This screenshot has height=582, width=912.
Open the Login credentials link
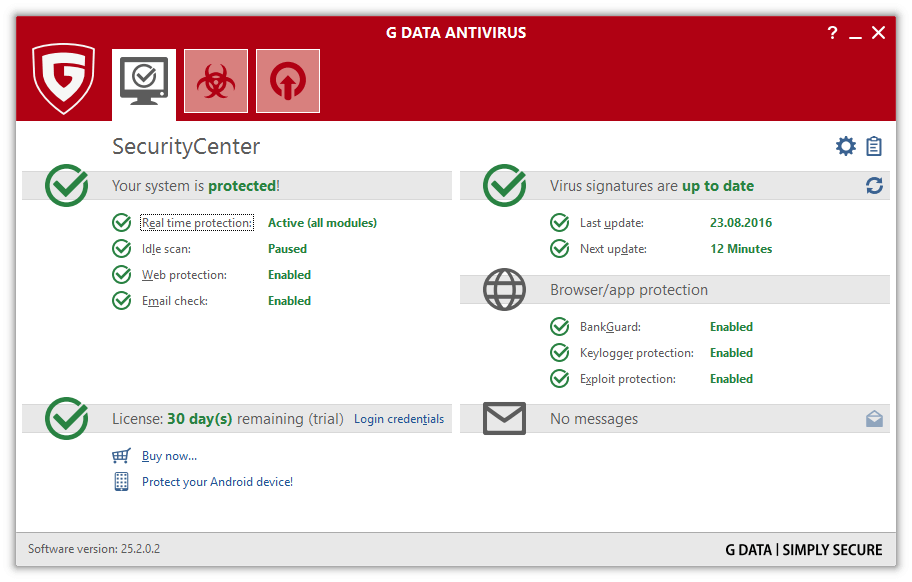tap(399, 419)
